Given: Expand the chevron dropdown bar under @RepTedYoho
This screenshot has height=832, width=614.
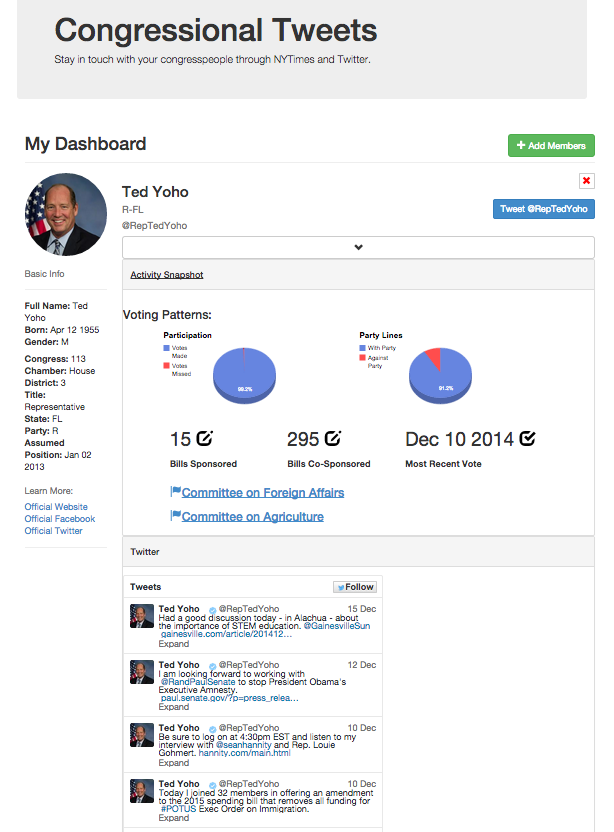Looking at the screenshot, I should [x=358, y=247].
